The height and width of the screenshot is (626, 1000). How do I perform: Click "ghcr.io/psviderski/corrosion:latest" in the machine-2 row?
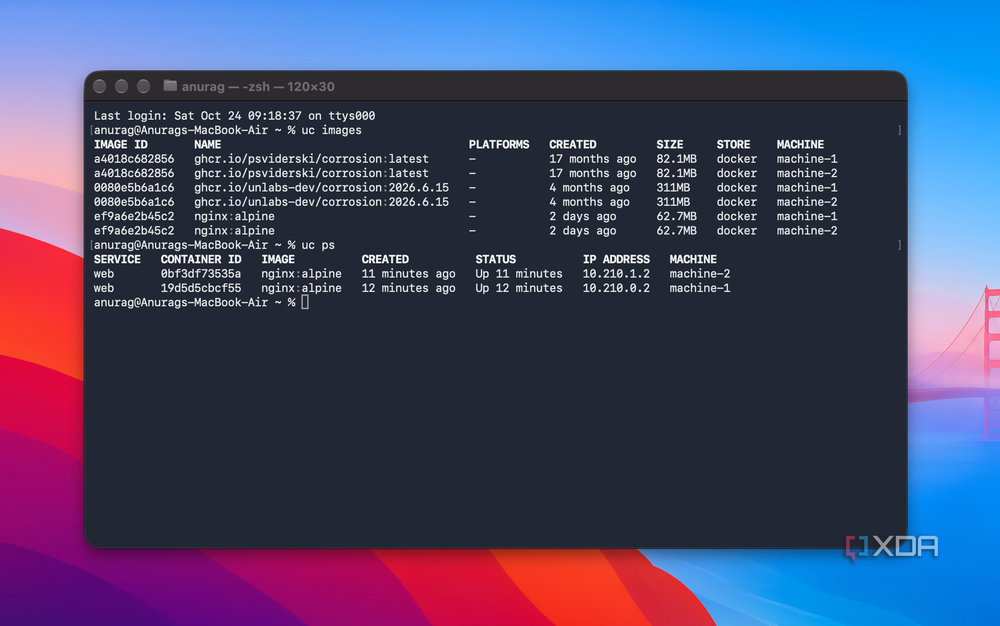(x=311, y=173)
